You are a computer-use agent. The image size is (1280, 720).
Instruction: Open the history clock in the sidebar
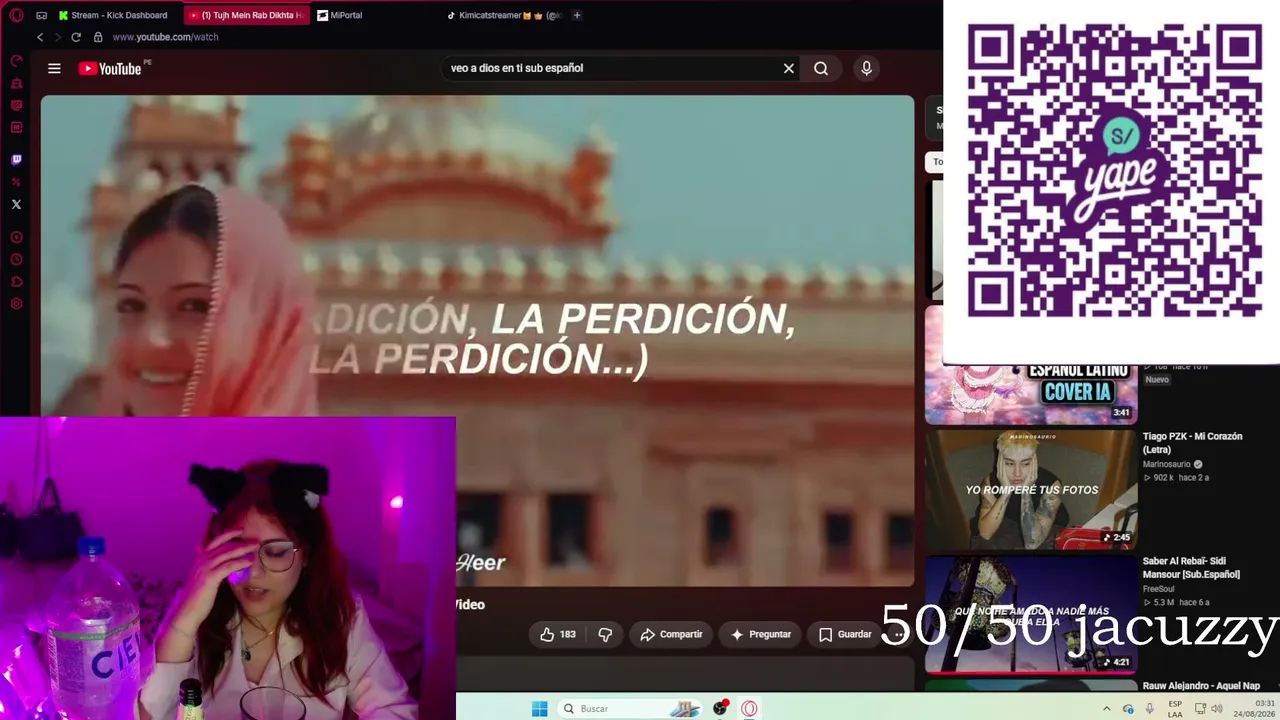(x=16, y=259)
